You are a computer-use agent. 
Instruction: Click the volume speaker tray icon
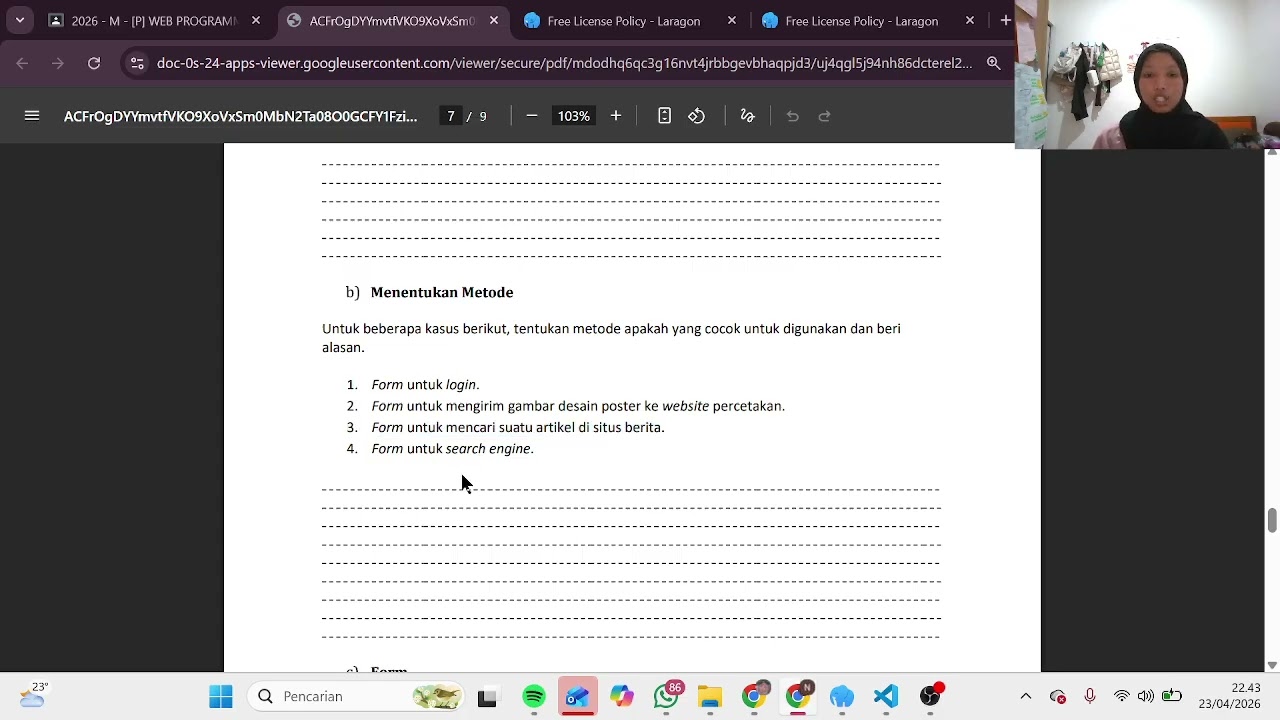coord(1146,696)
